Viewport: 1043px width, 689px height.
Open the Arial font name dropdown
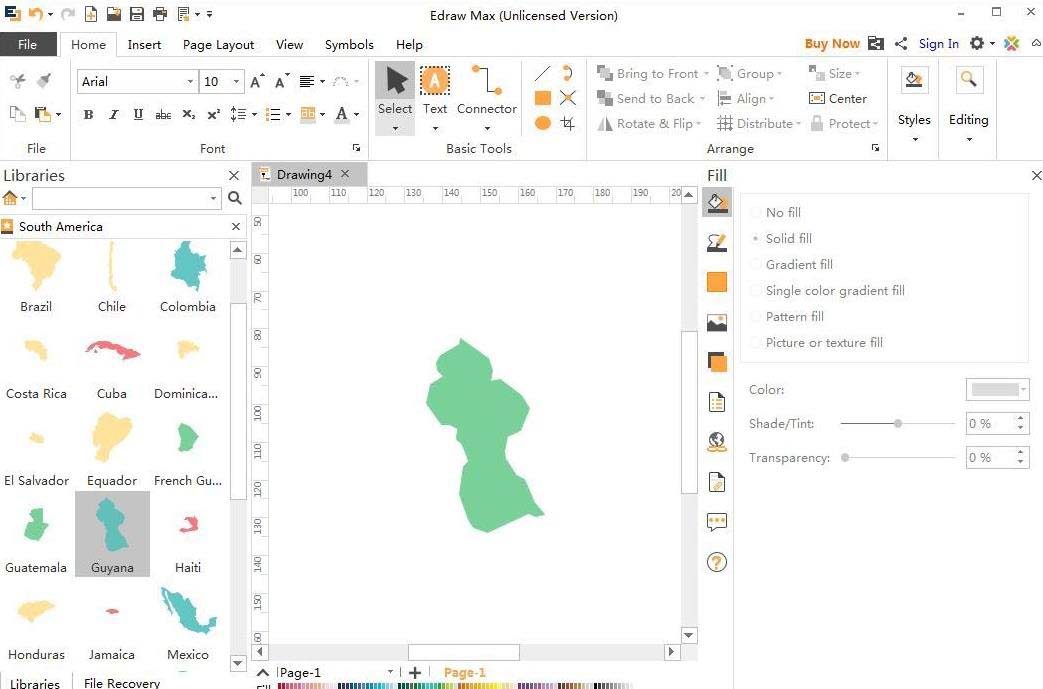(x=190, y=82)
